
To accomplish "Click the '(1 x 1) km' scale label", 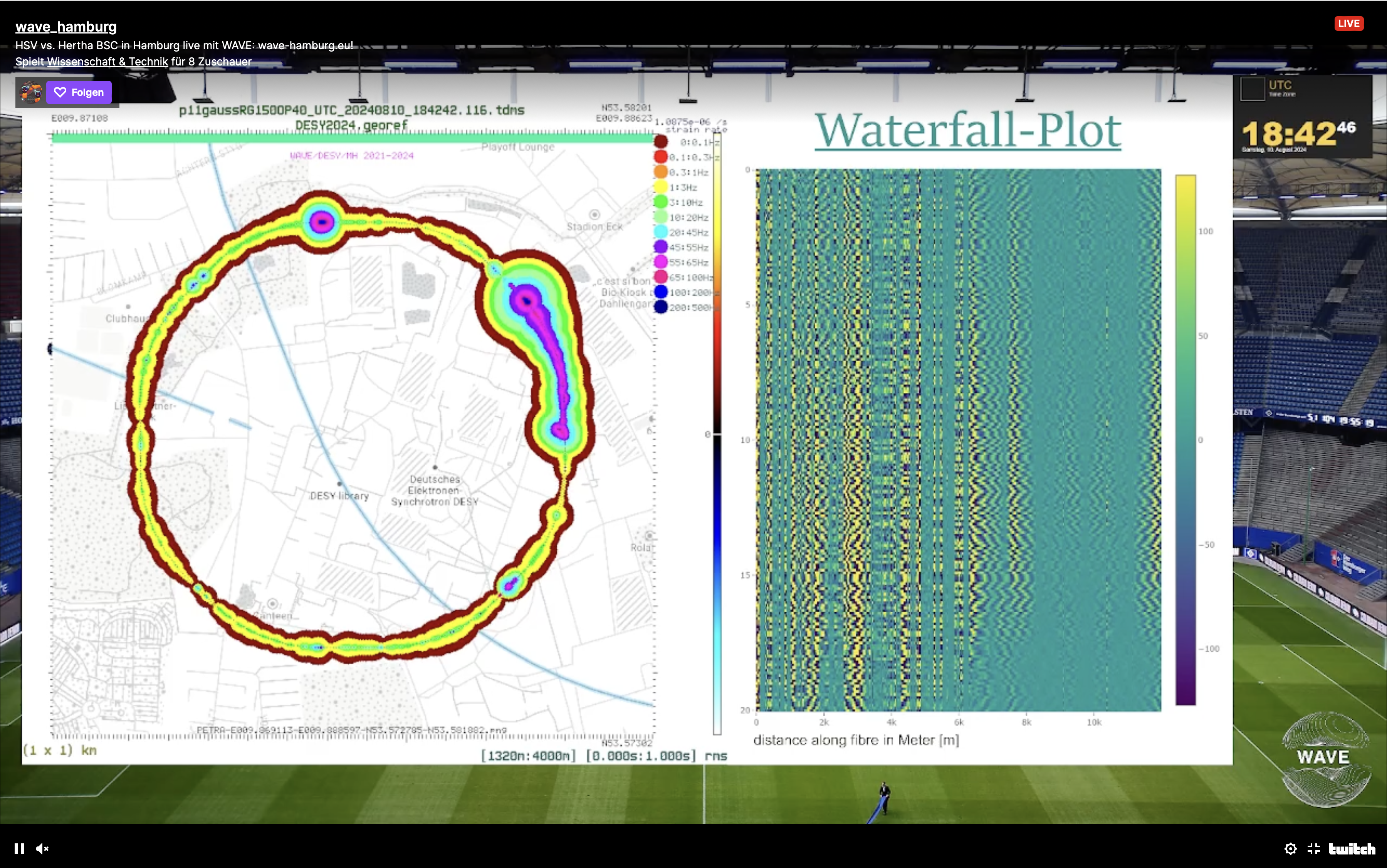I will point(60,750).
